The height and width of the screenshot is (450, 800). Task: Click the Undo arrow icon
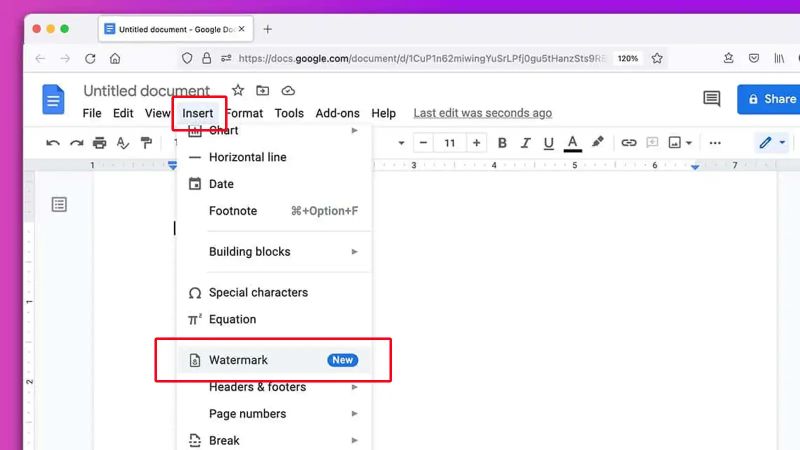[x=53, y=143]
